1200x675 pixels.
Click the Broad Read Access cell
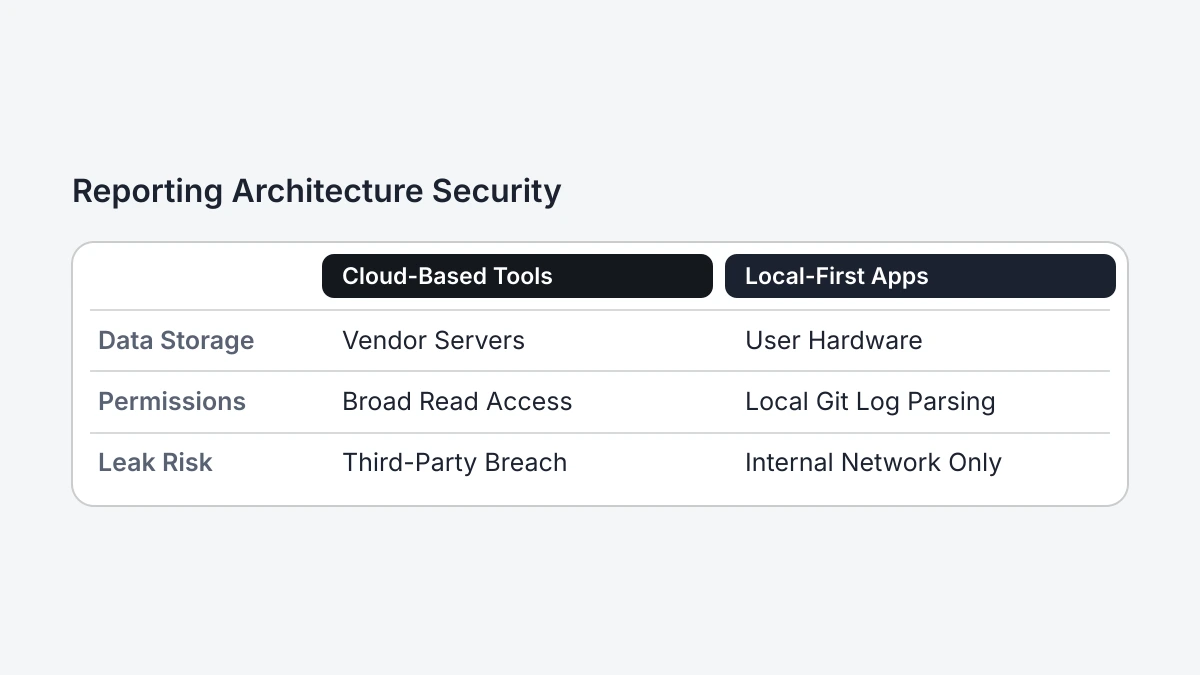pyautogui.click(x=457, y=402)
